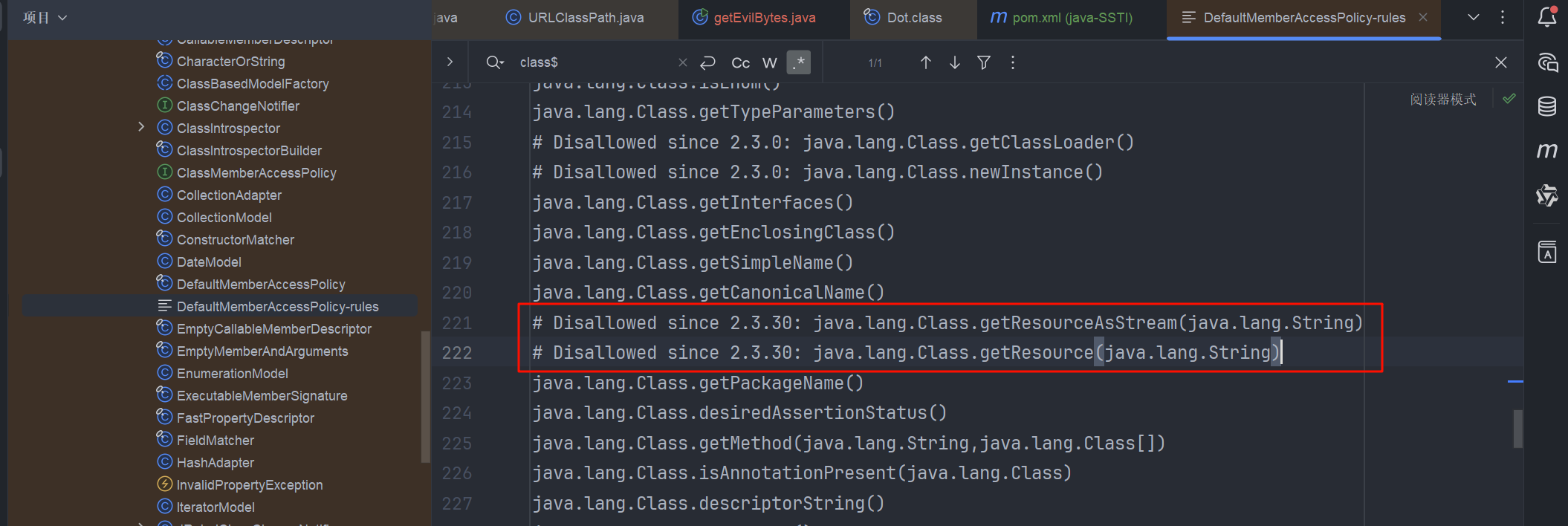Select the DefaultMemberAccessPolicy-rules tab
Viewport: 1568px width, 526px height.
coord(1304,17)
